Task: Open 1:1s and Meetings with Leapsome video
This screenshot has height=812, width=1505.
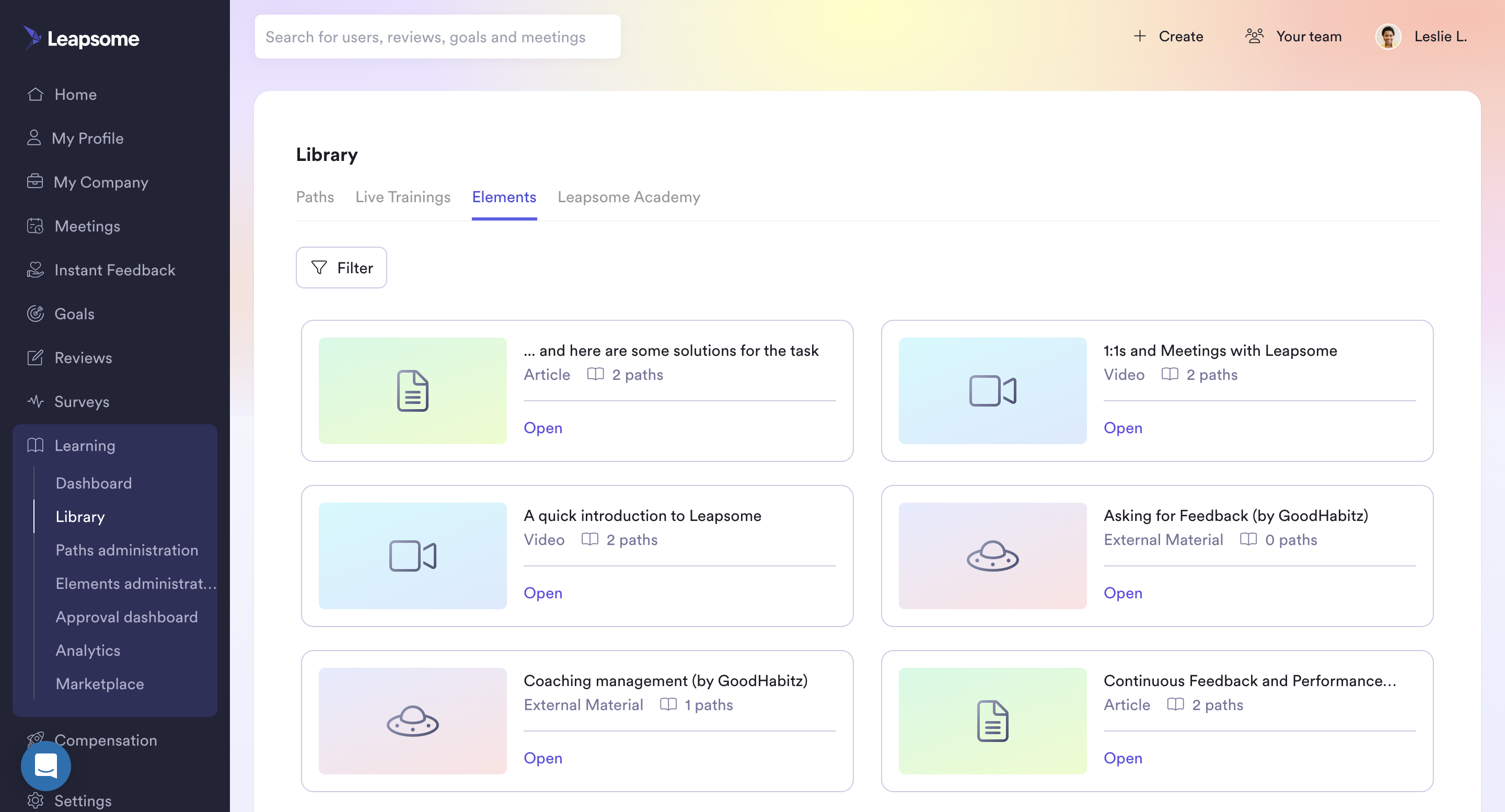Action: pos(1122,427)
